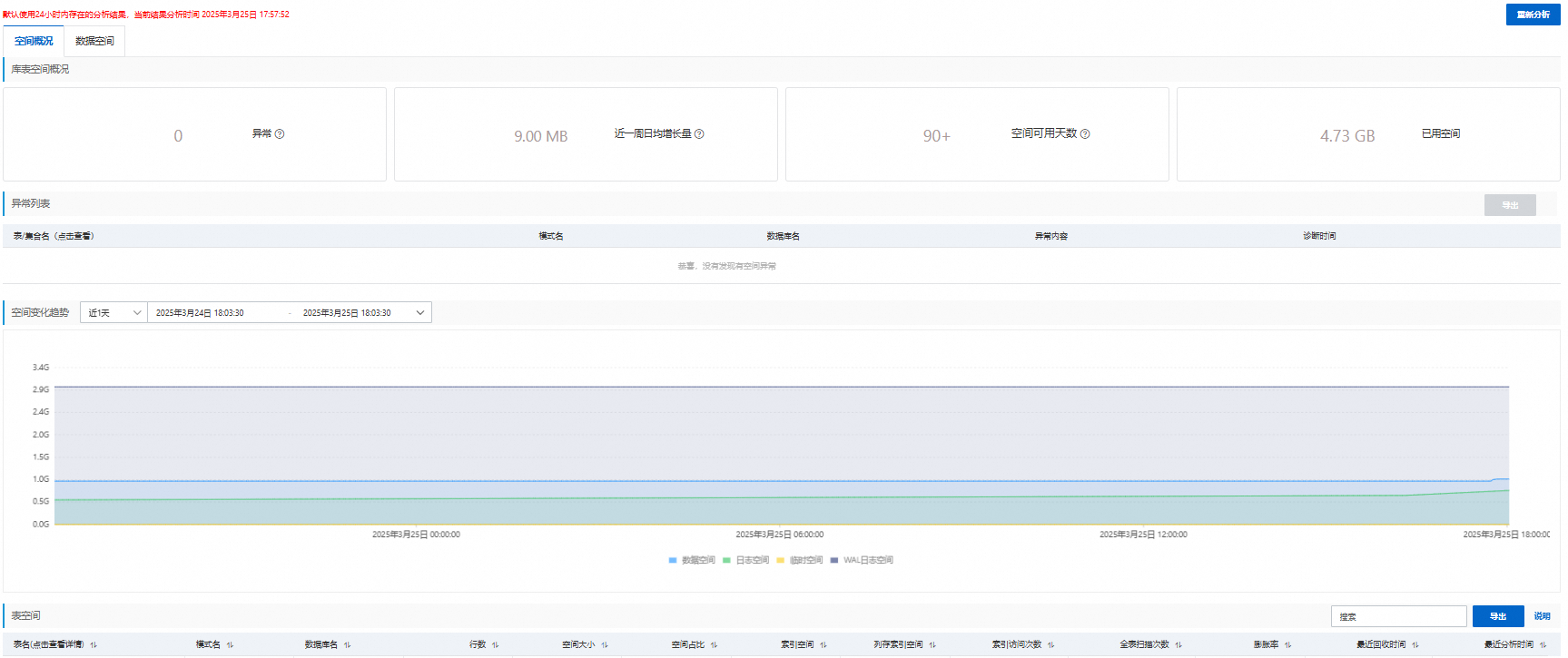Image resolution: width=1568 pixels, height=658 pixels.
Task: Click the 数据库名 header in 异常列表 table
Action: tap(783, 236)
